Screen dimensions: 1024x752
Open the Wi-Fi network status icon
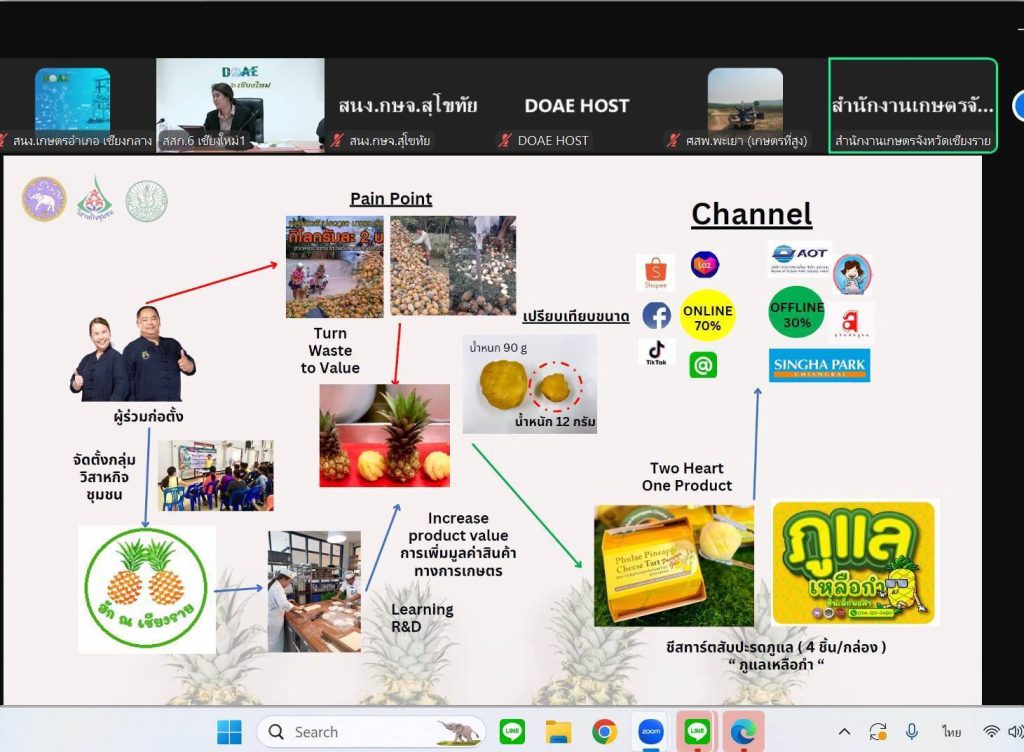point(991,732)
